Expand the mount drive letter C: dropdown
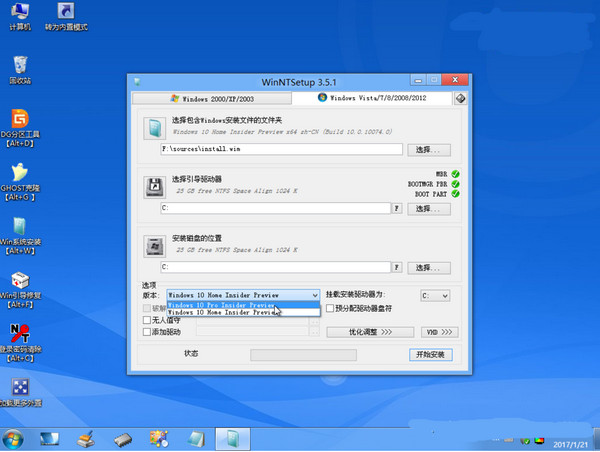This screenshot has width=600, height=452. 436,296
